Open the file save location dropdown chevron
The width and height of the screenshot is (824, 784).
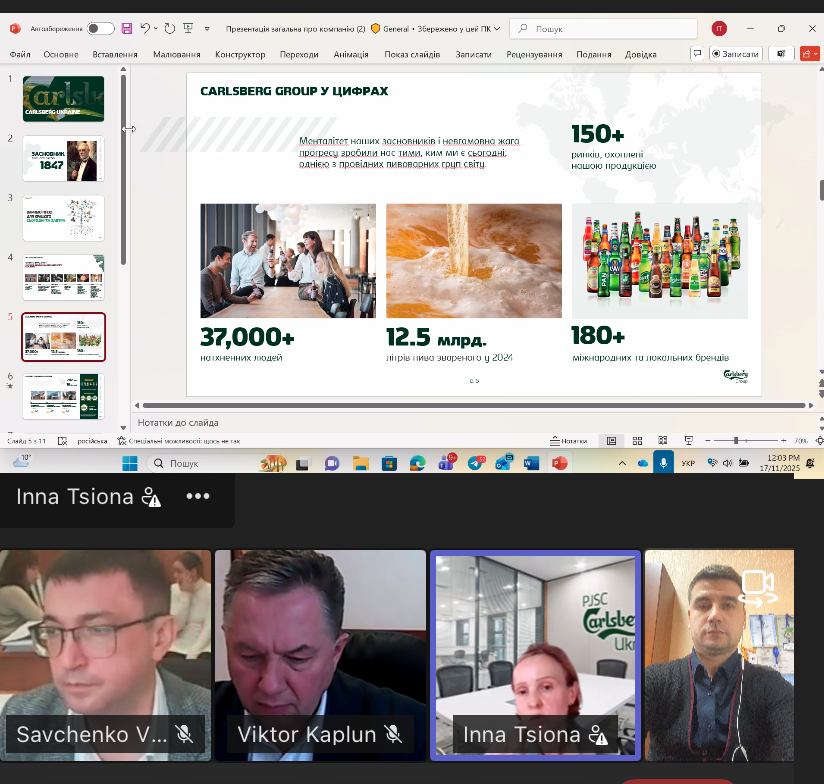tap(497, 29)
